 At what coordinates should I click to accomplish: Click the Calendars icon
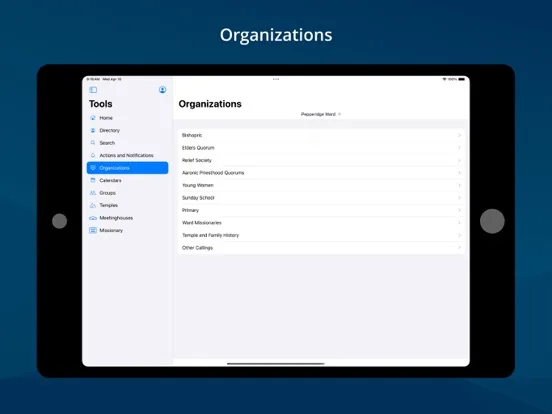(x=93, y=180)
